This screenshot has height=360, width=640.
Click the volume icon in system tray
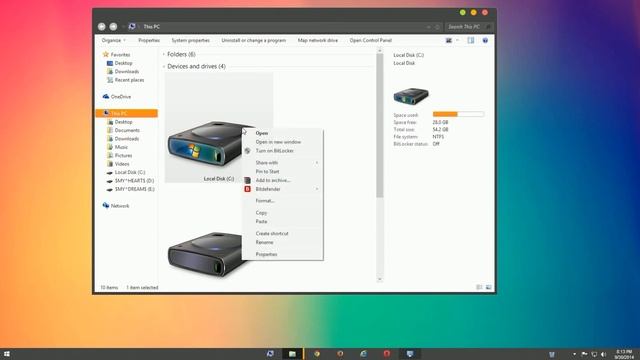[604, 354]
